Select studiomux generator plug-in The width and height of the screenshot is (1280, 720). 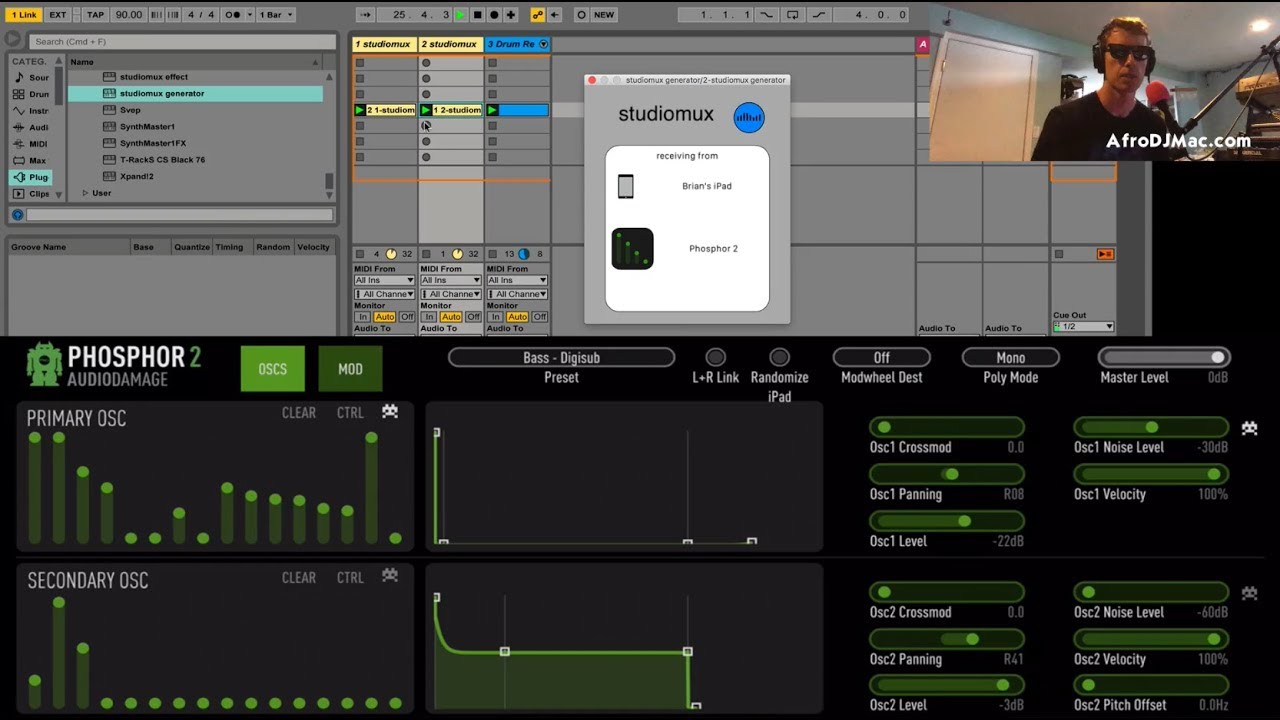(x=195, y=93)
